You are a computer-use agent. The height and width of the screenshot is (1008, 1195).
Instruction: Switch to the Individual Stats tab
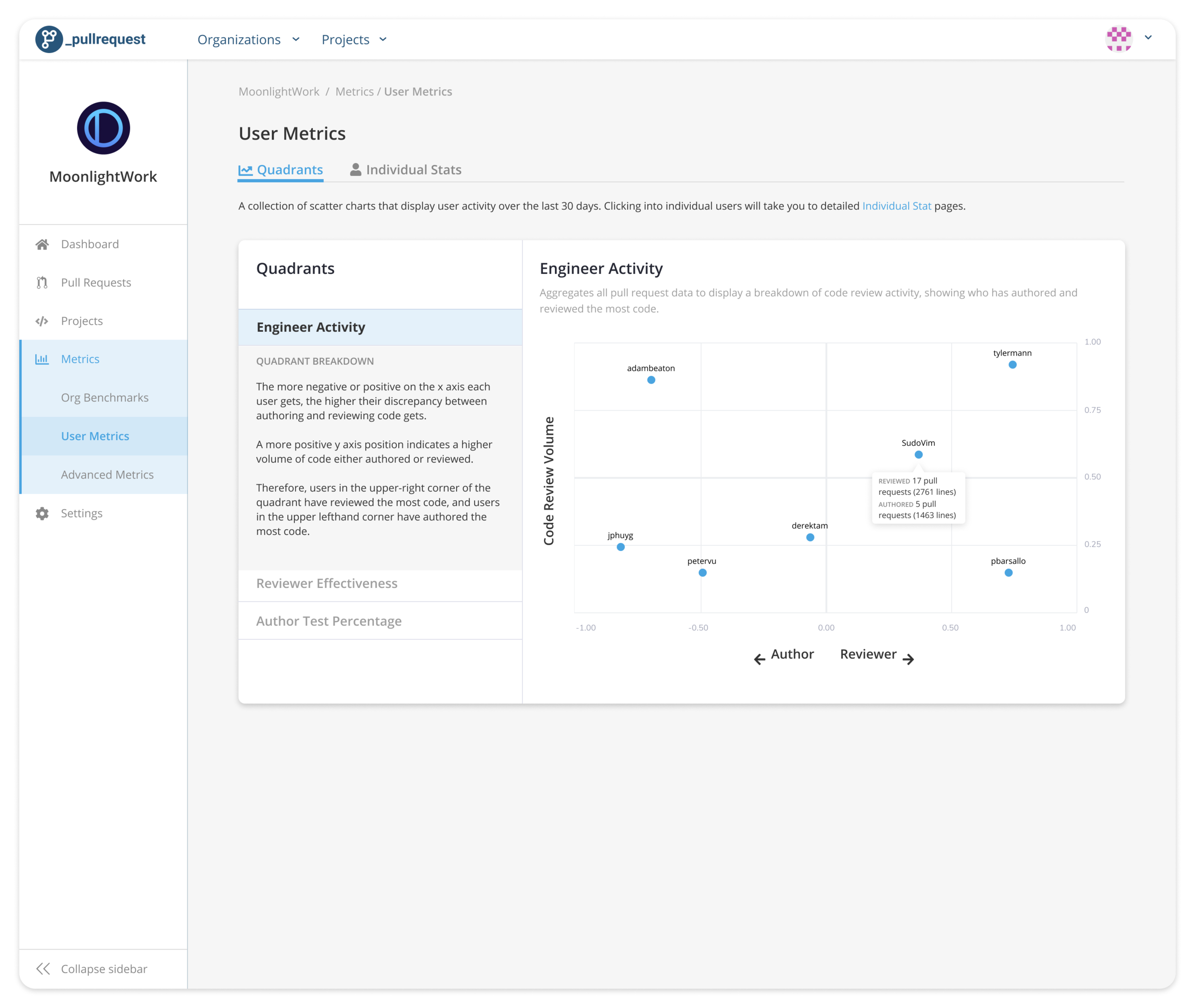point(406,170)
